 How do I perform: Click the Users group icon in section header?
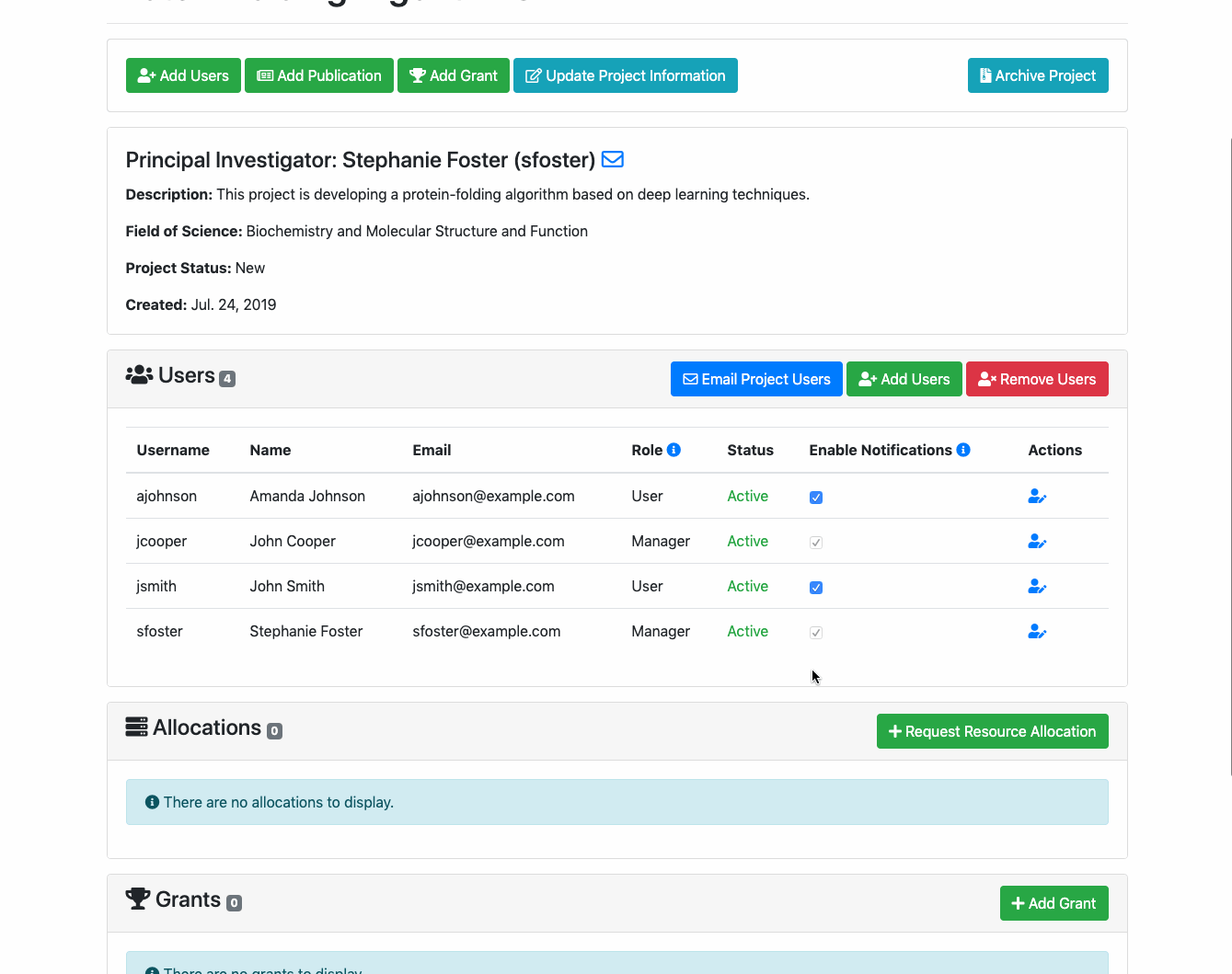pos(139,375)
